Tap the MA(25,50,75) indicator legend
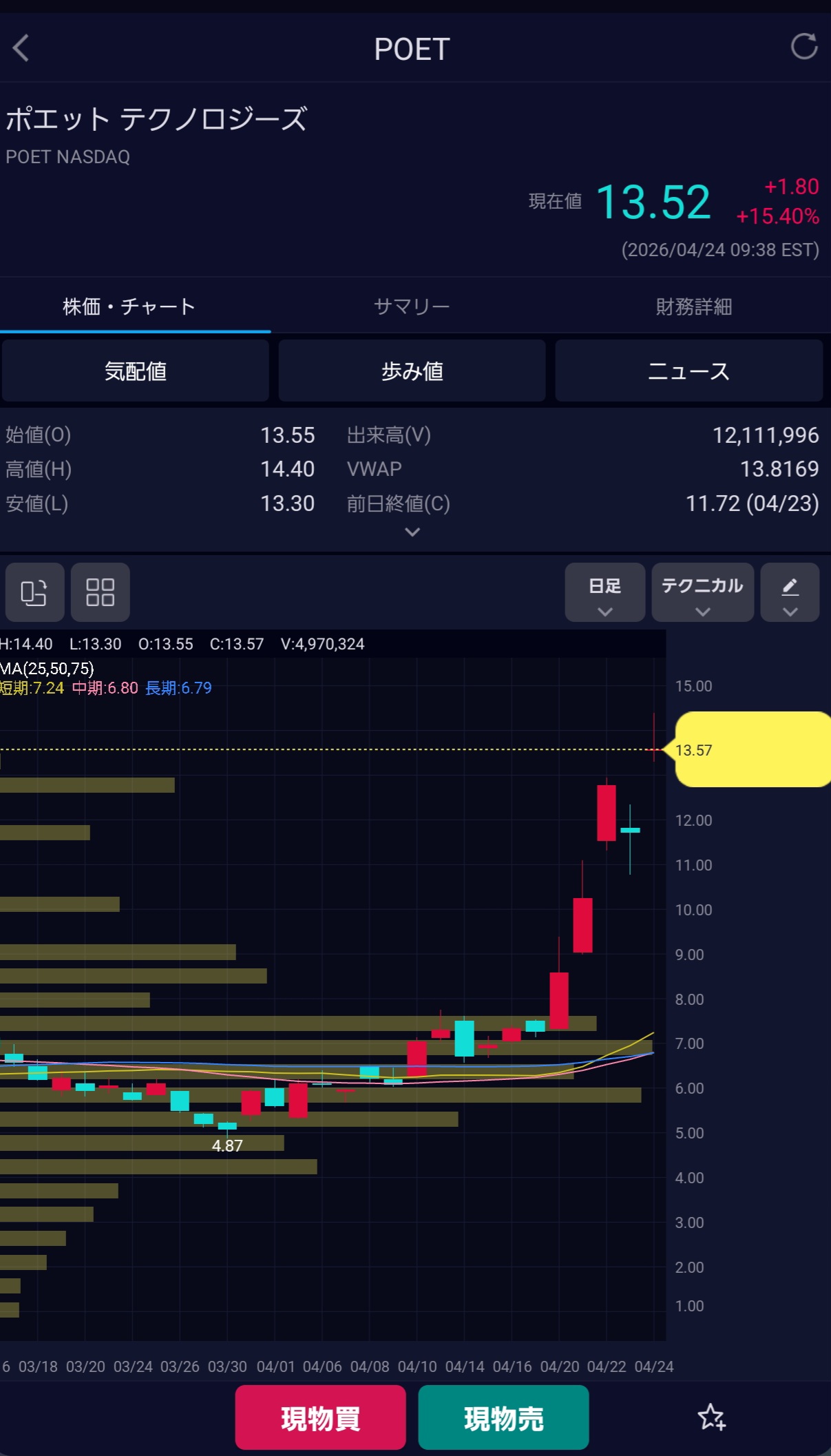This screenshot has width=831, height=1456. 48,668
